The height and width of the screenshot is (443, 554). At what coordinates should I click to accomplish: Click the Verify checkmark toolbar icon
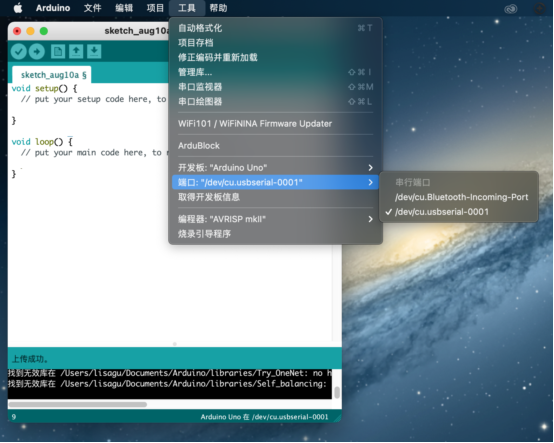(x=18, y=52)
